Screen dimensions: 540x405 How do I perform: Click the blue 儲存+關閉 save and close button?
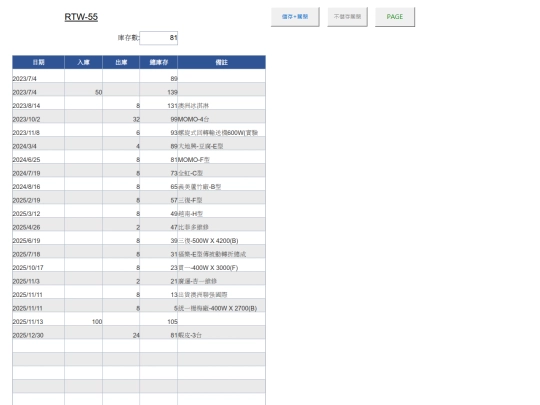pos(295,17)
